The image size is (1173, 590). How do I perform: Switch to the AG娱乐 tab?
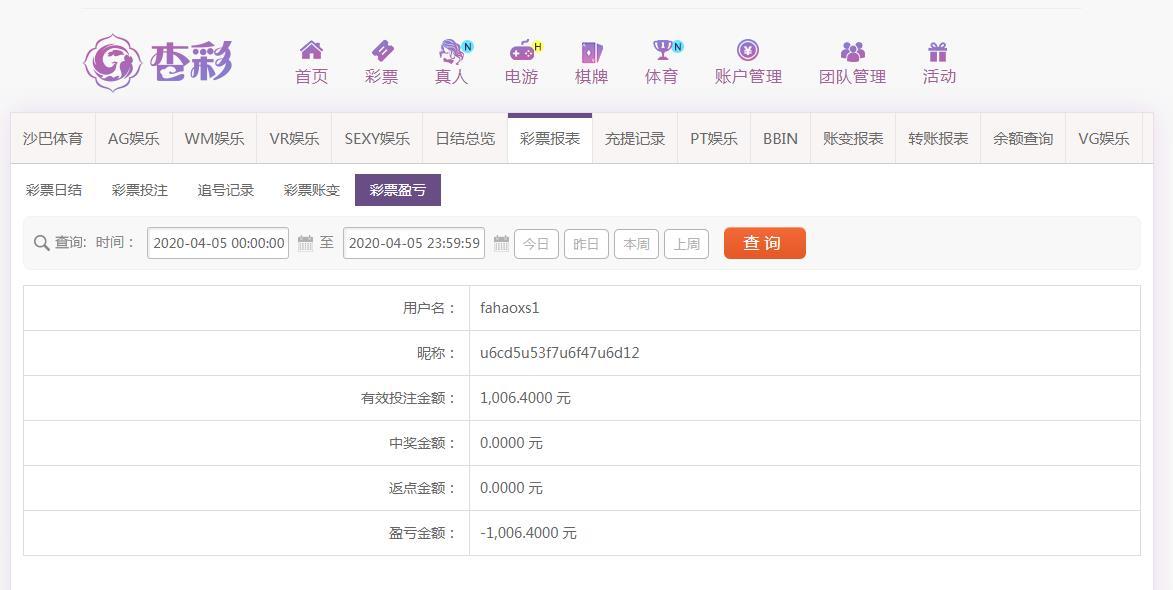tap(134, 138)
